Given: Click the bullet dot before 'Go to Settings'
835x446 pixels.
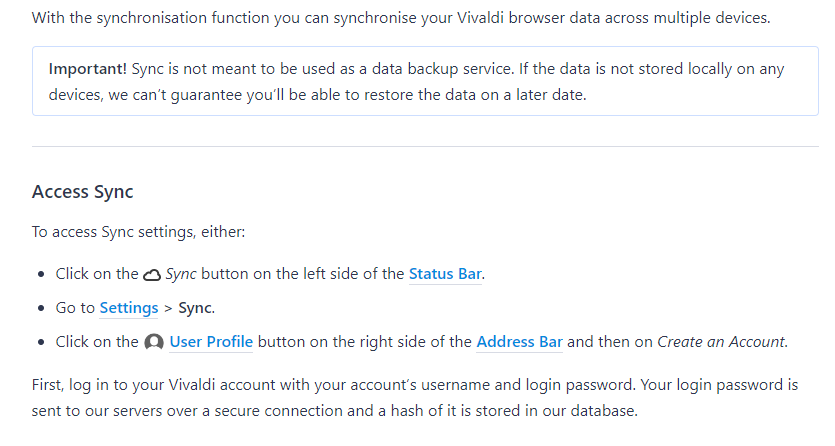Looking at the screenshot, I should pyautogui.click(x=42, y=308).
